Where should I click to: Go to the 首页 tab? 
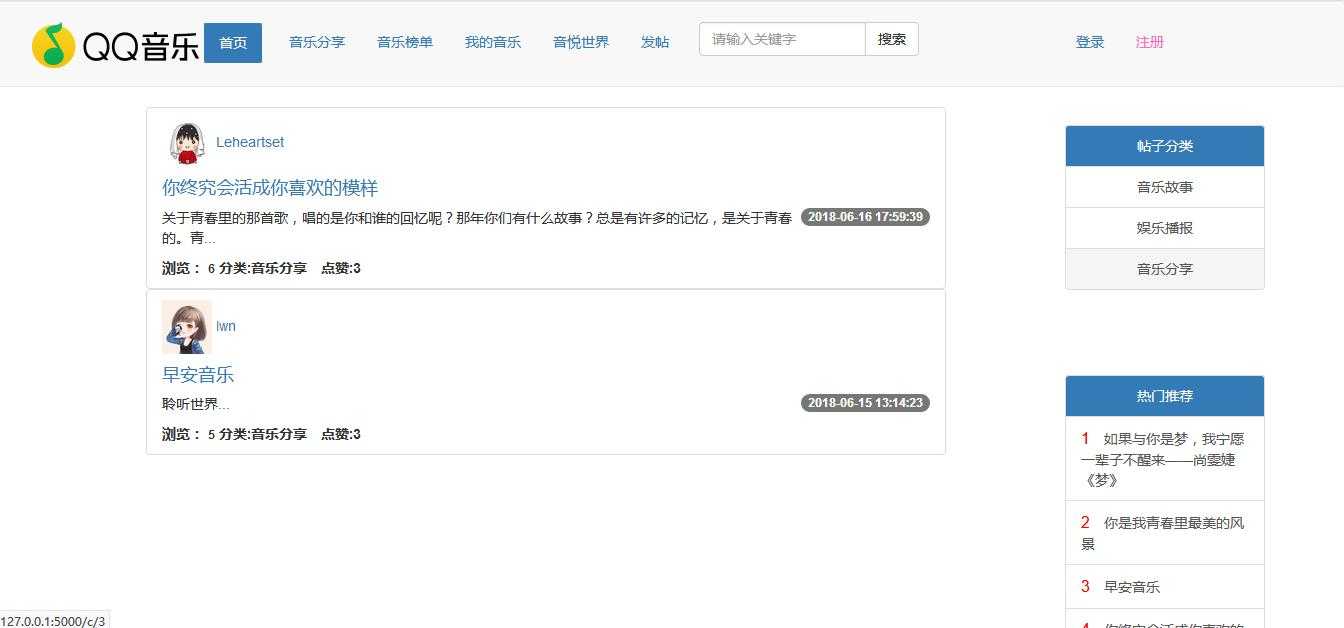click(233, 43)
